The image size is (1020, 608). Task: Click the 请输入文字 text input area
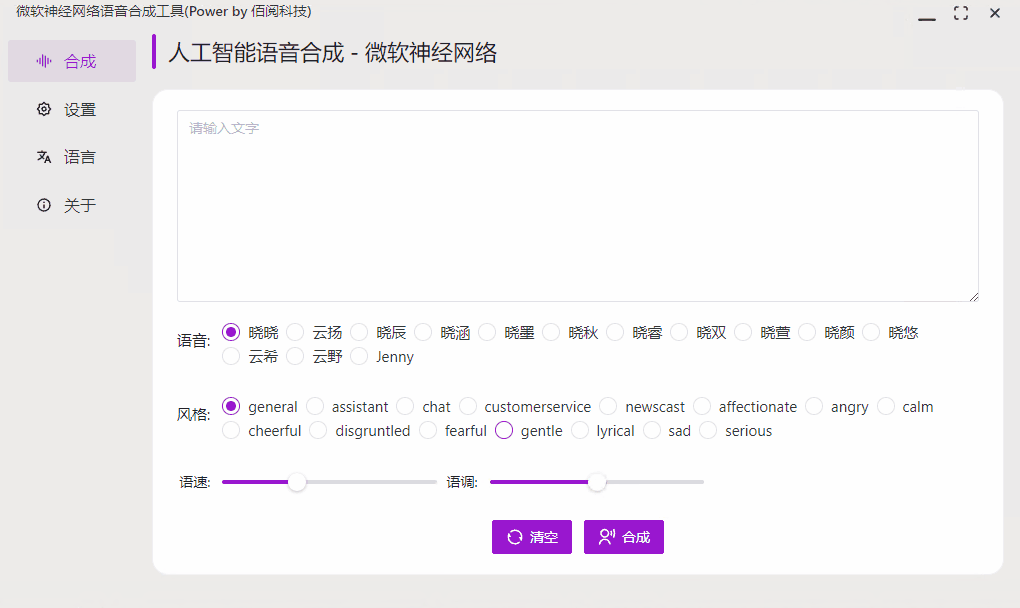(x=578, y=206)
